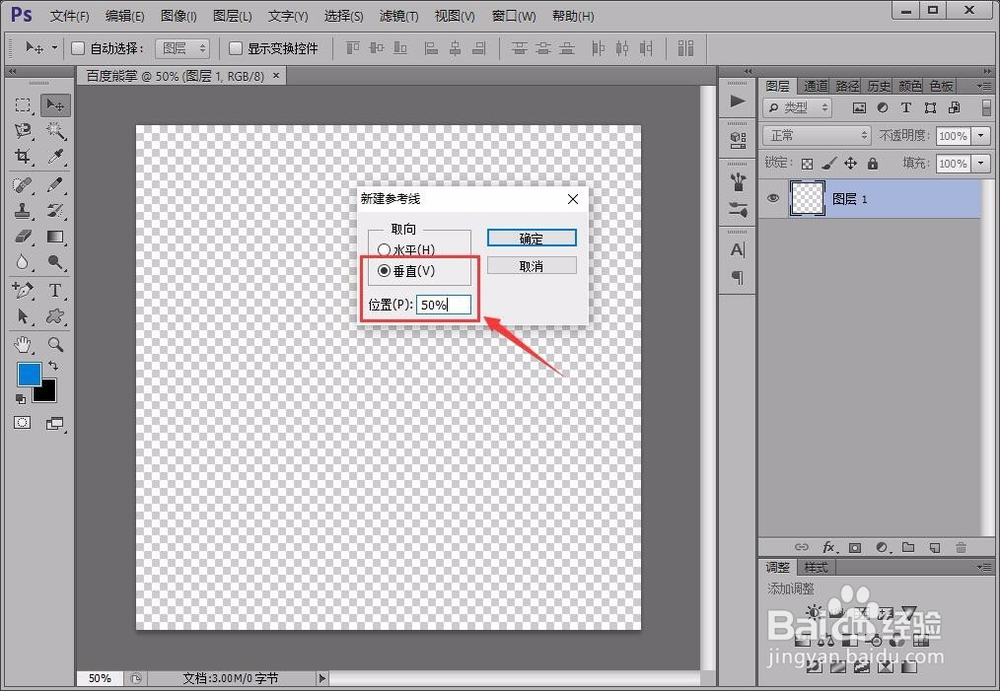Select the Clone Stamp tool
The image size is (1000, 691).
coord(23,211)
